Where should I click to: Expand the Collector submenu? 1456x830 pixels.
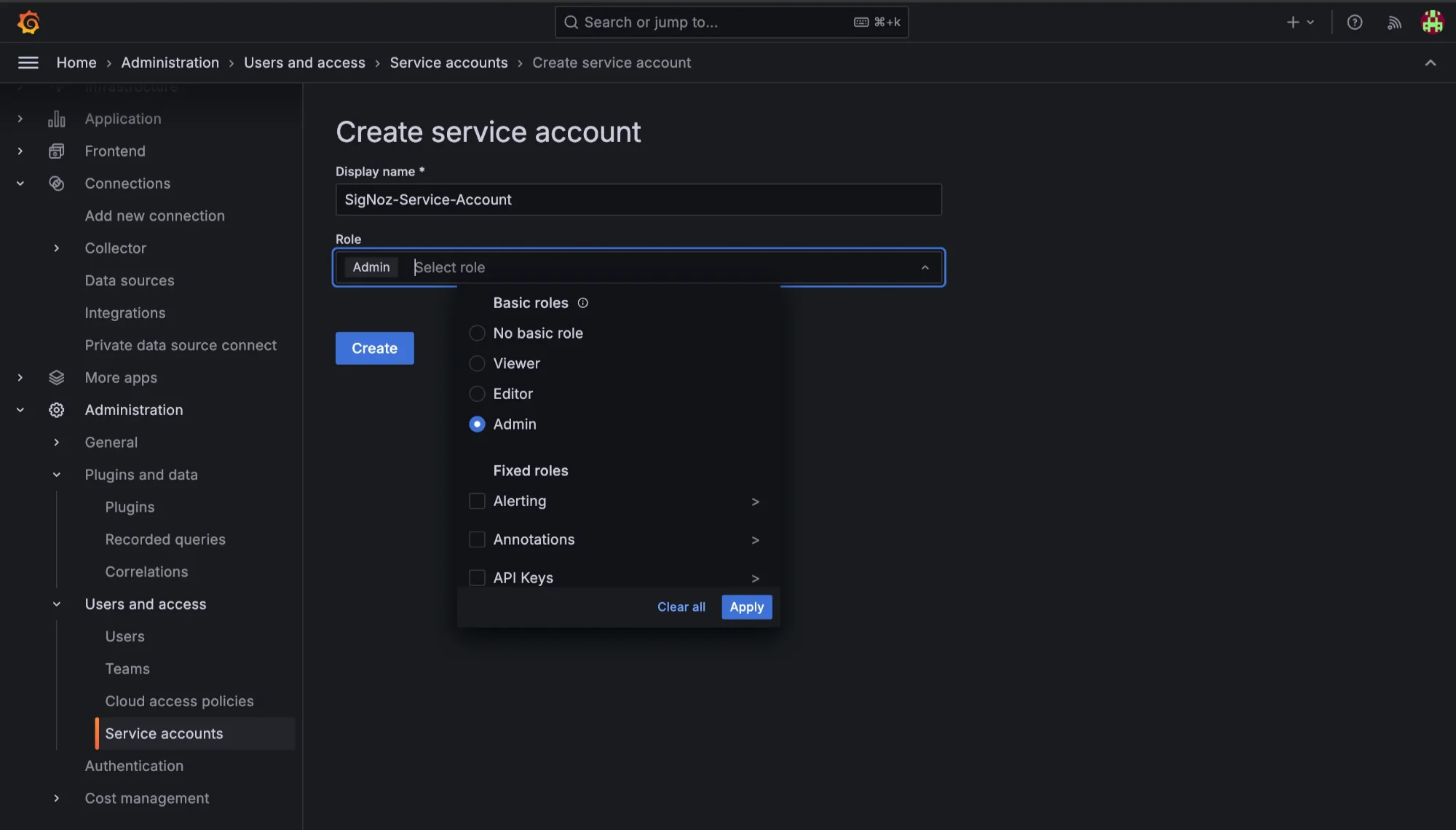pos(57,248)
